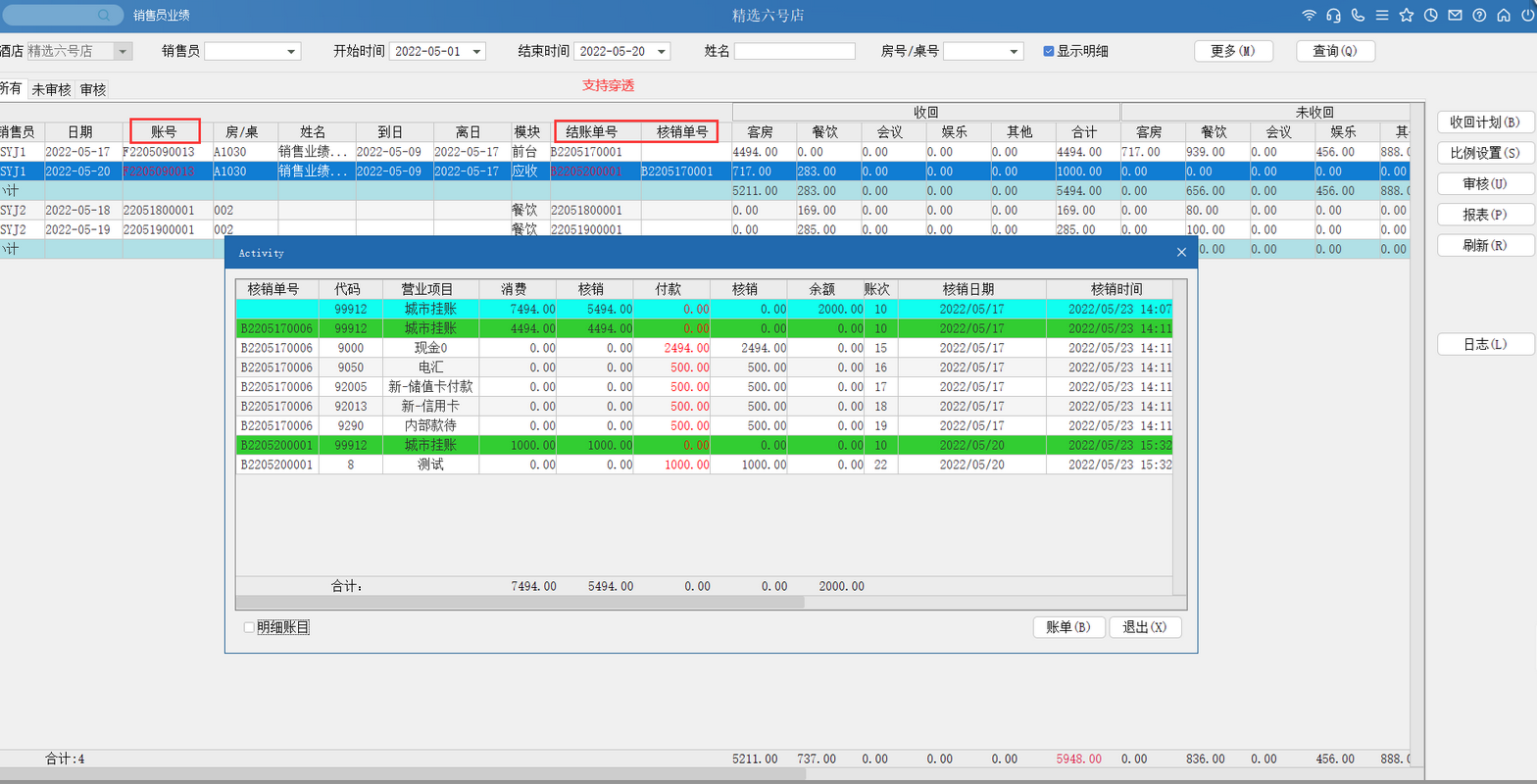Click the 查询(Q) button

[1335, 51]
